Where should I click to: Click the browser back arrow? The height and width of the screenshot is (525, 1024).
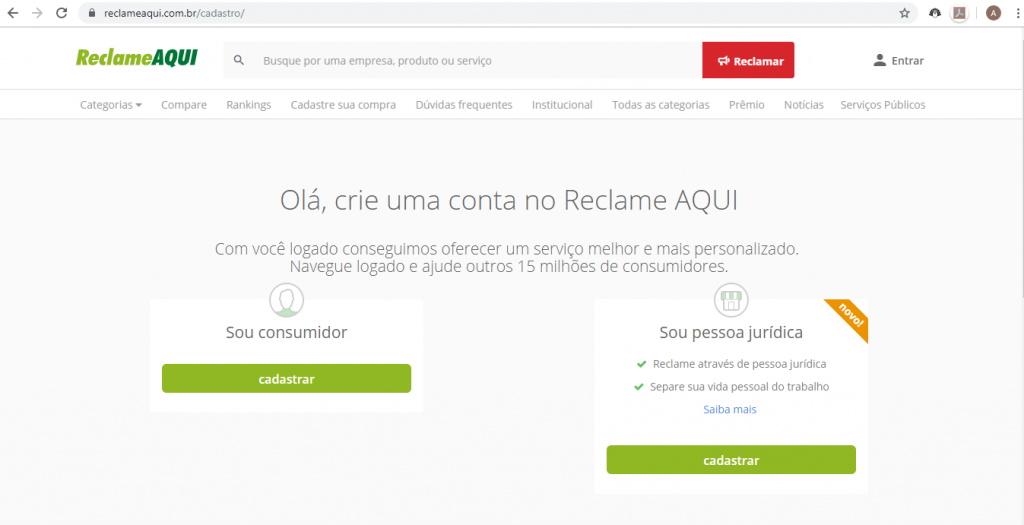pos(13,13)
